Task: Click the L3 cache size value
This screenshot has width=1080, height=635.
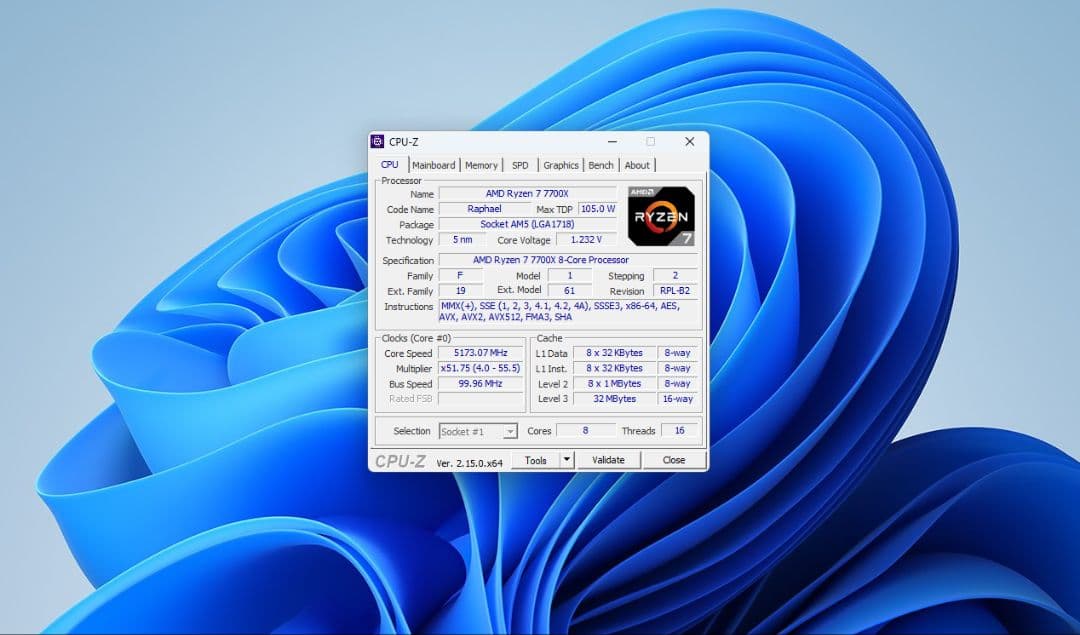Action: pos(613,399)
